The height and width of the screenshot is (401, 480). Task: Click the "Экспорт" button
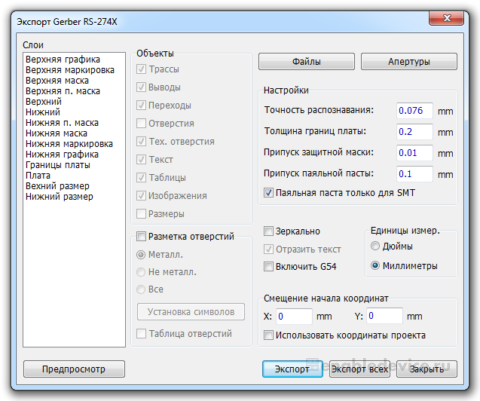point(292,369)
